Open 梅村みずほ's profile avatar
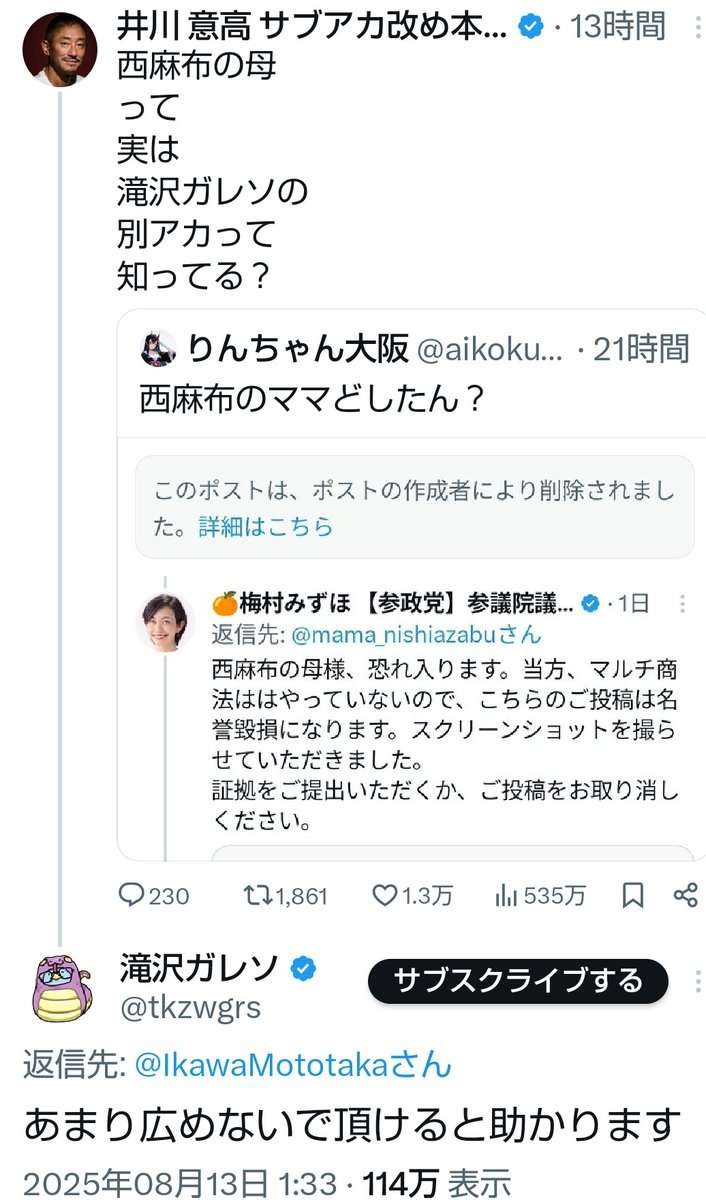Viewport: 706px width, 1200px height. click(163, 622)
